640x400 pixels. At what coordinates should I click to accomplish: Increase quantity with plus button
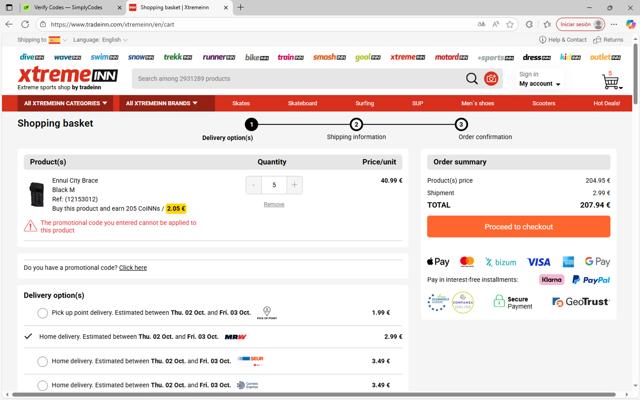coord(294,185)
